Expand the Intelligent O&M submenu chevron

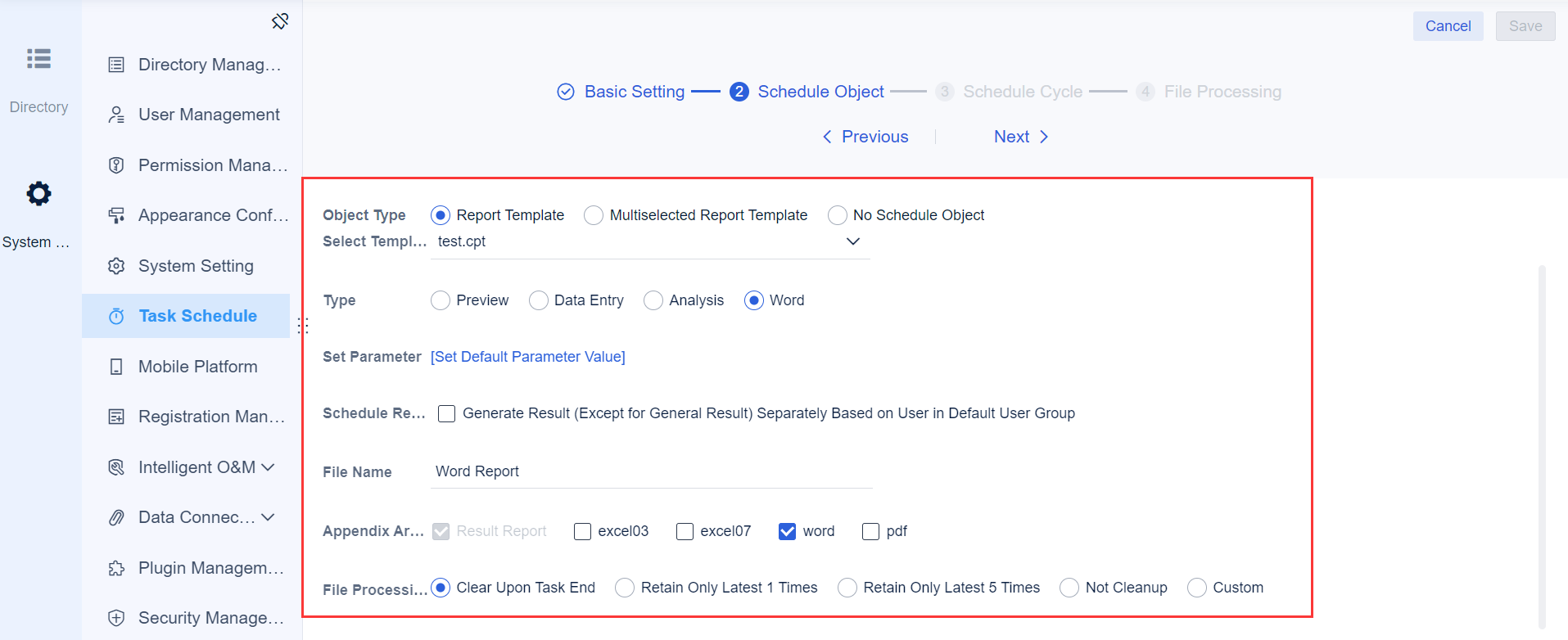point(268,467)
